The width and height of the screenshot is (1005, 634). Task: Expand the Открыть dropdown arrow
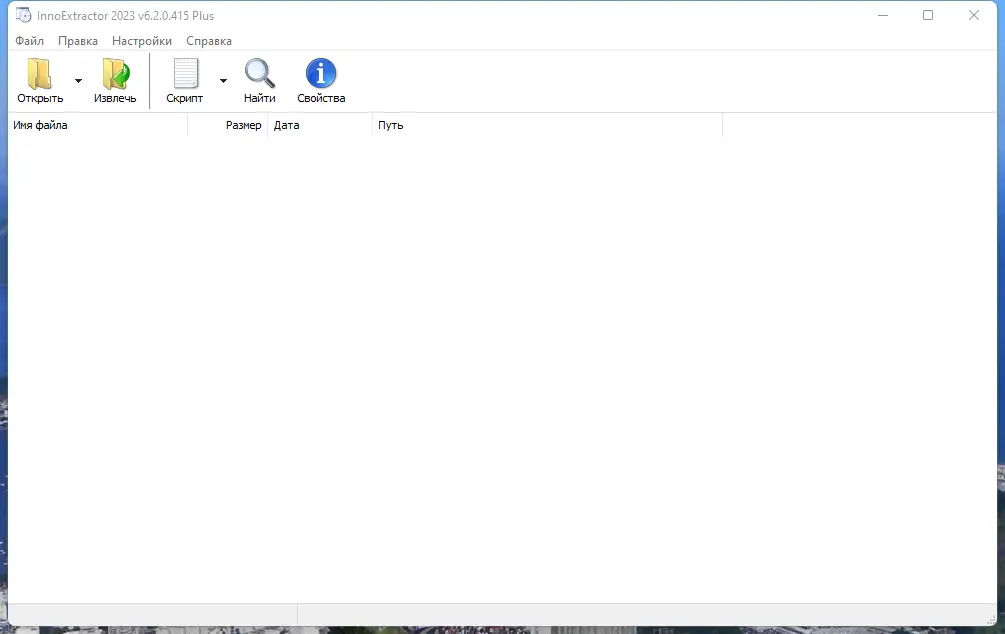coord(78,81)
